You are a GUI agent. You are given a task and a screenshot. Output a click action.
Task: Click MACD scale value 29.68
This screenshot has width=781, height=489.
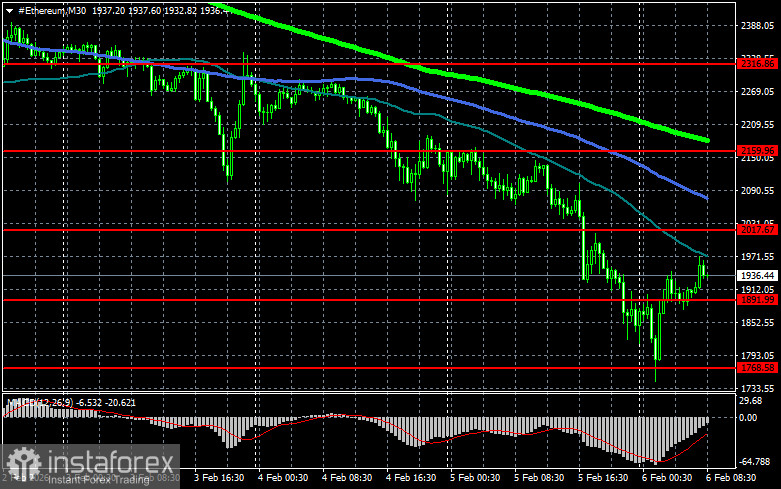click(x=751, y=401)
